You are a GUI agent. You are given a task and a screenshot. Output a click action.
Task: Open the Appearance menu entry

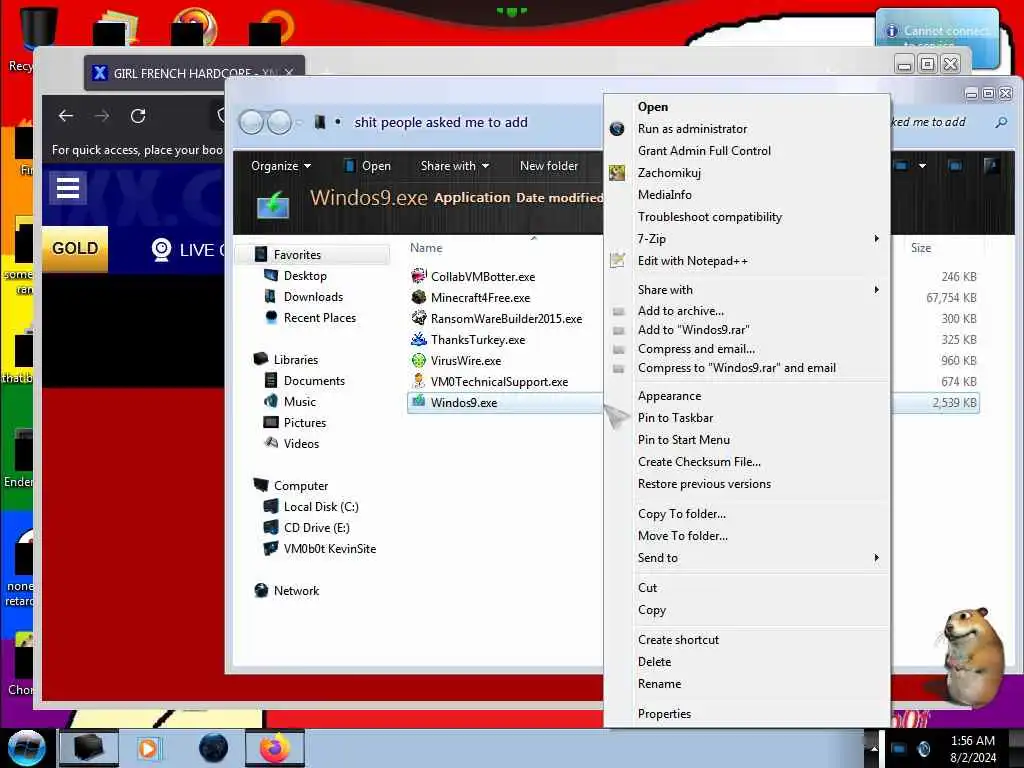669,396
